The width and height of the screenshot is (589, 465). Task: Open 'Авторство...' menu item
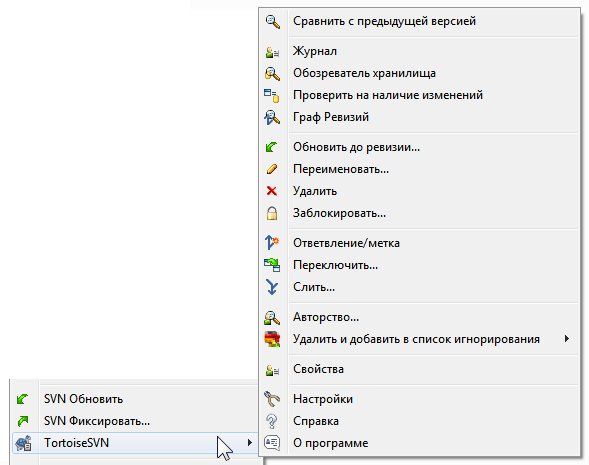[x=419, y=317]
